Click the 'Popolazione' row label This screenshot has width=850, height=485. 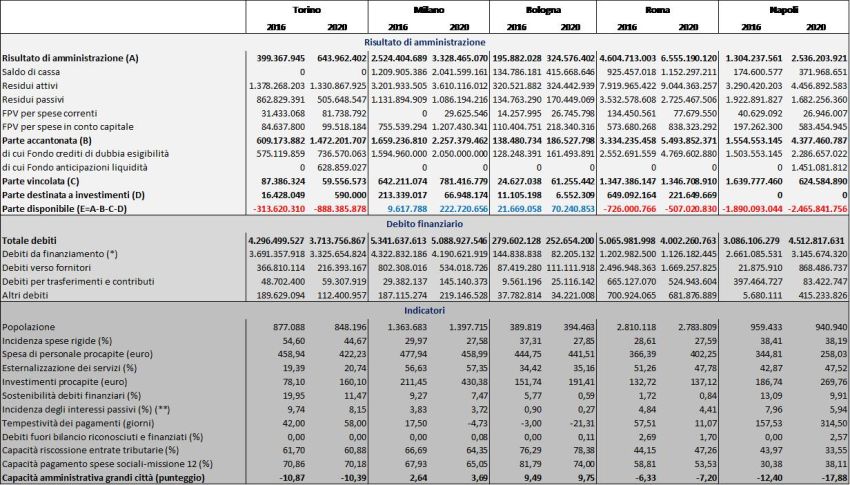(31, 327)
